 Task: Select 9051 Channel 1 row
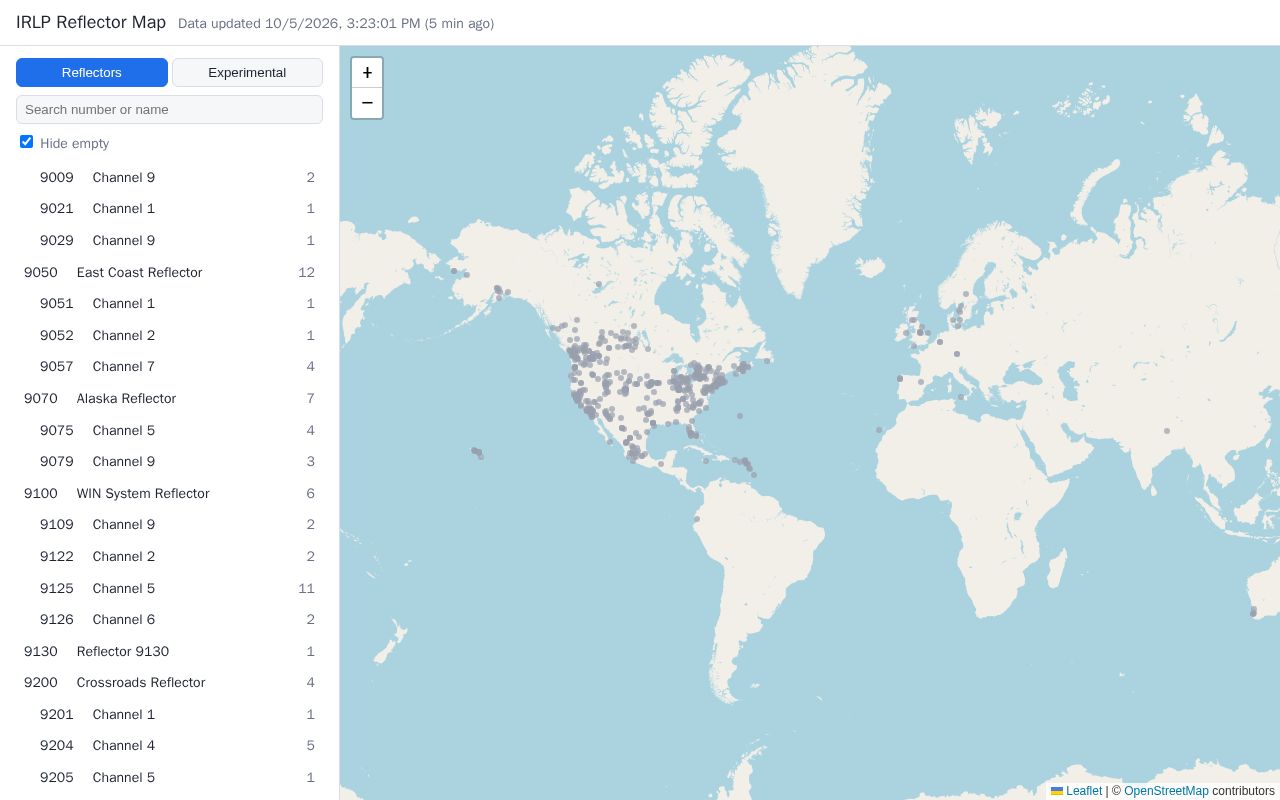[169, 303]
